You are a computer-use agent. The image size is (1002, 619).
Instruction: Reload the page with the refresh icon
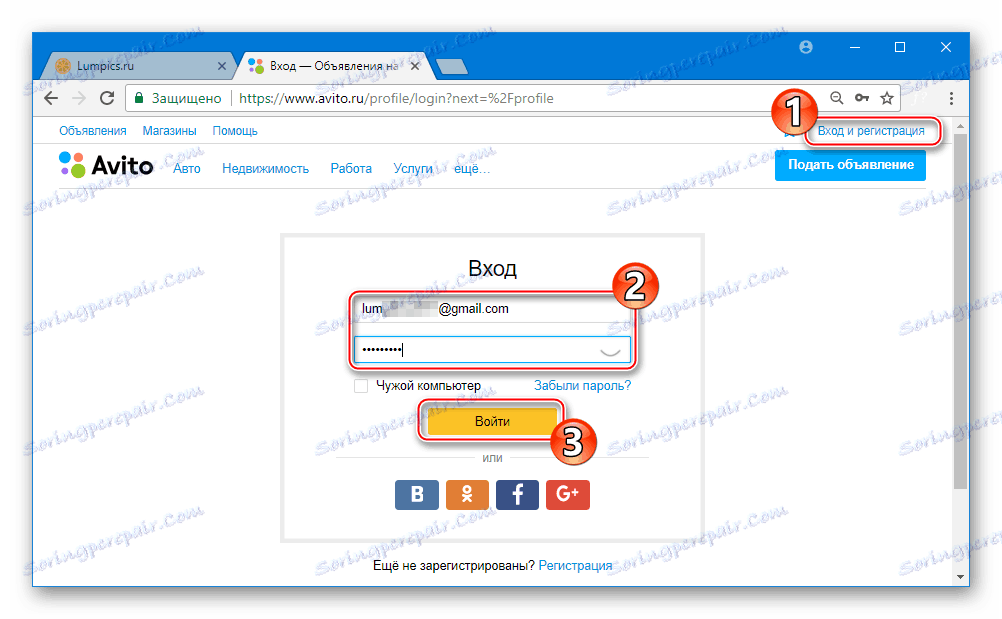(107, 98)
